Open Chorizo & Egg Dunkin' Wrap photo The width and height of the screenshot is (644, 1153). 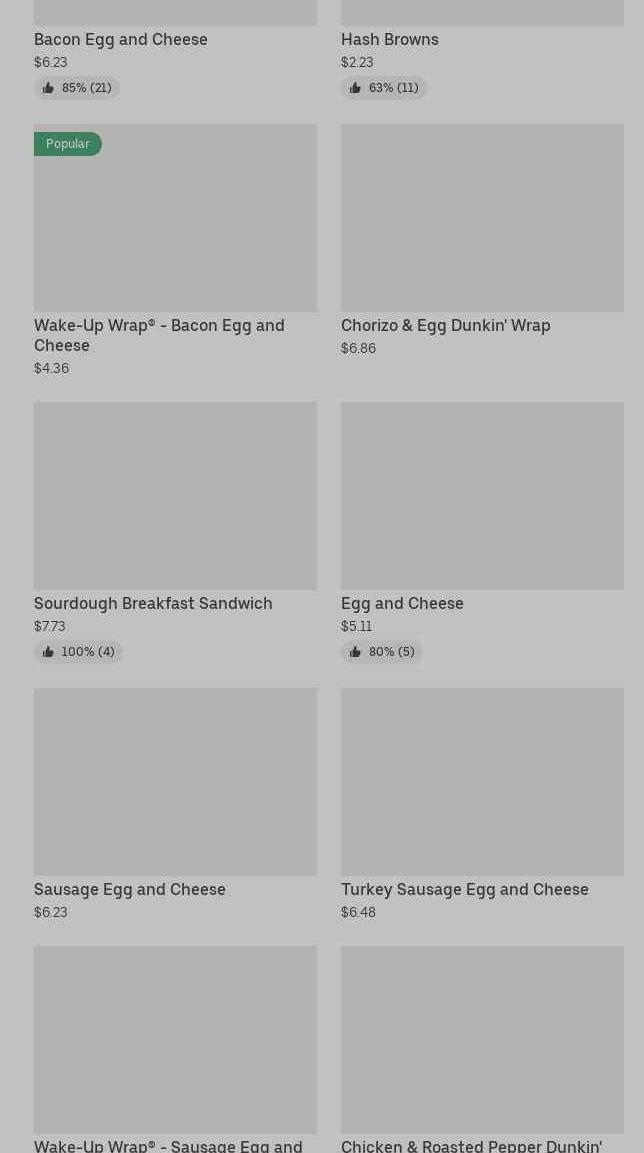click(x=482, y=218)
